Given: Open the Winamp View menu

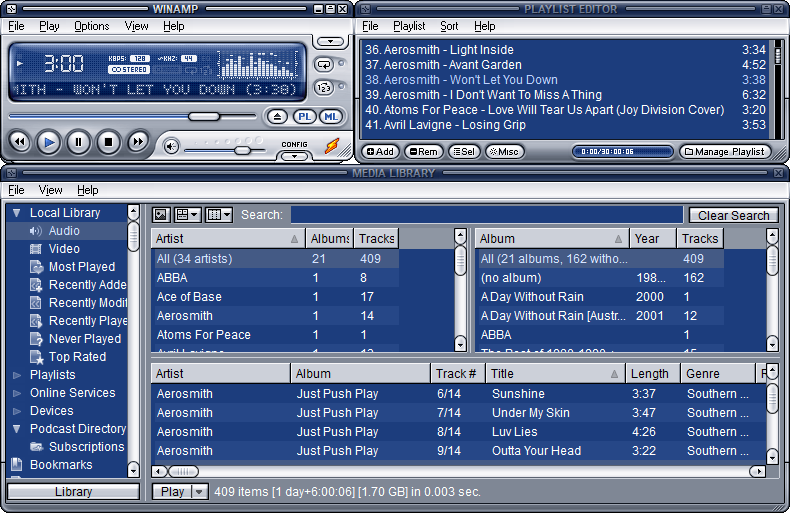Looking at the screenshot, I should [137, 26].
